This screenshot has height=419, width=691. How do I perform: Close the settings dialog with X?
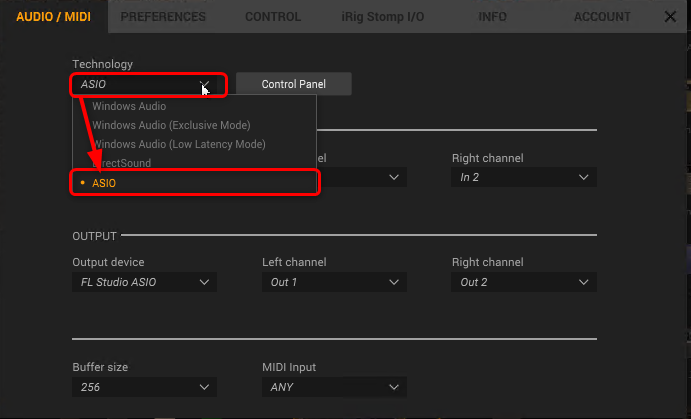point(670,17)
